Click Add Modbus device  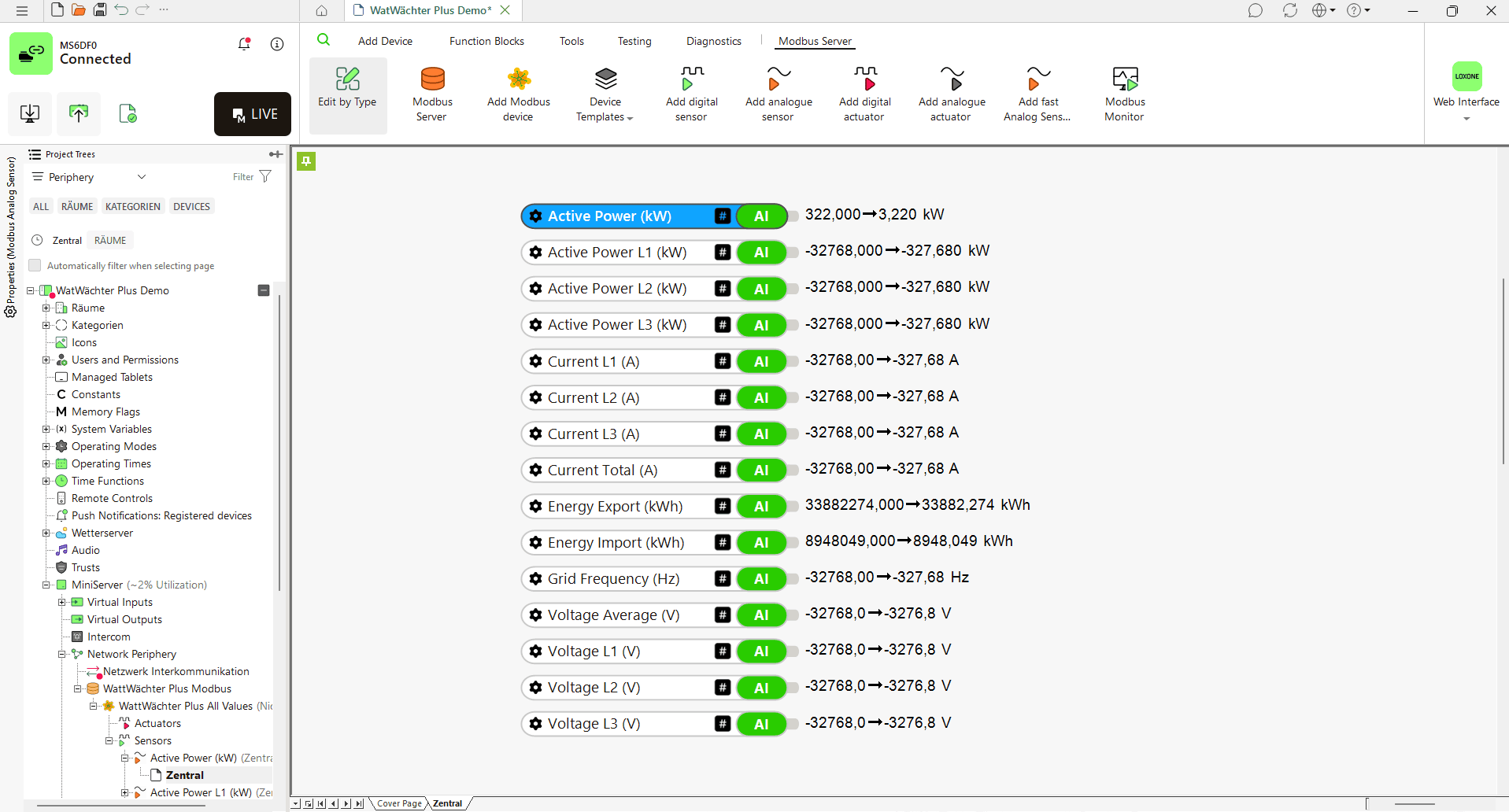519,94
